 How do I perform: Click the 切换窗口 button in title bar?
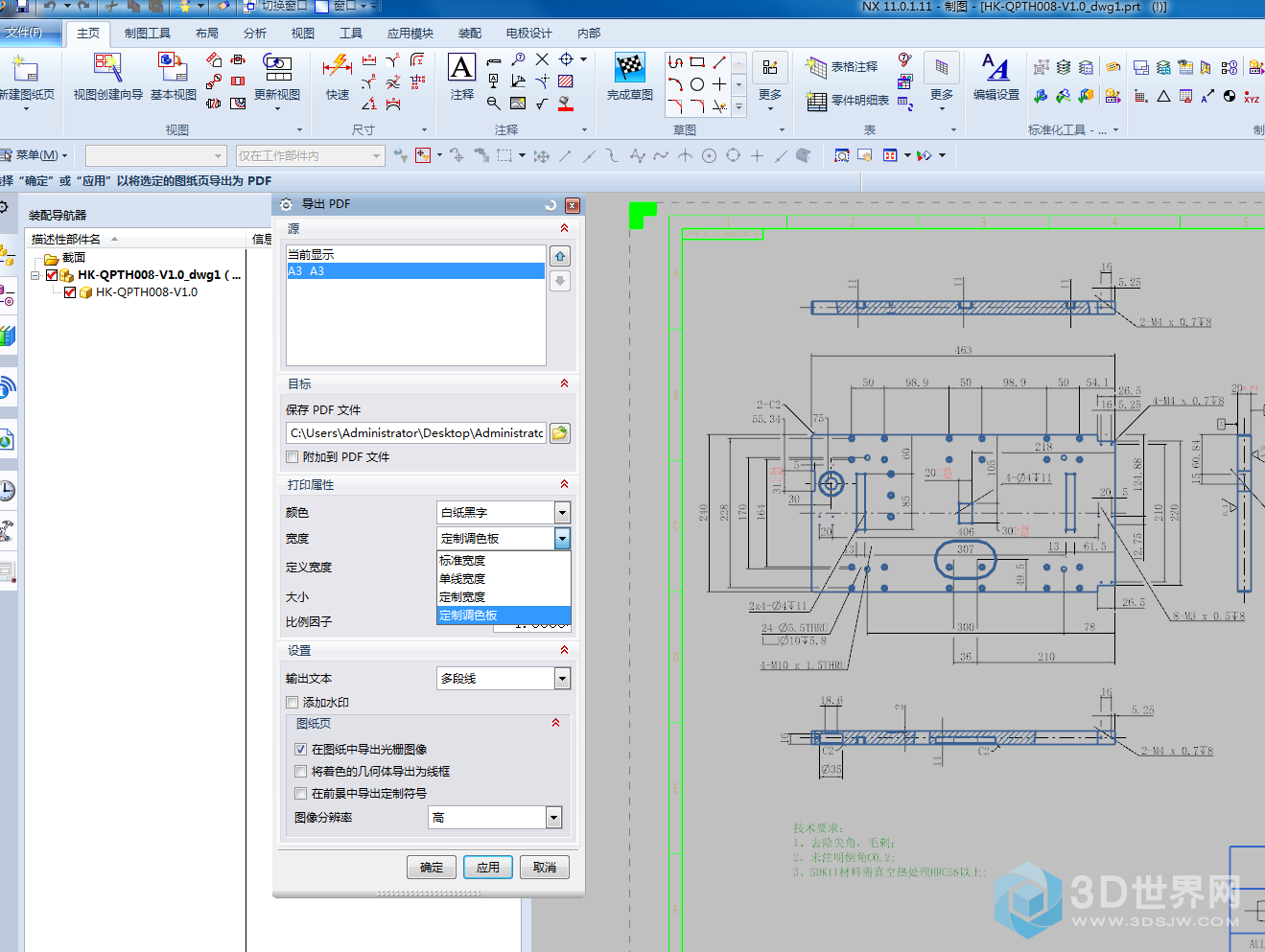(277, 6)
